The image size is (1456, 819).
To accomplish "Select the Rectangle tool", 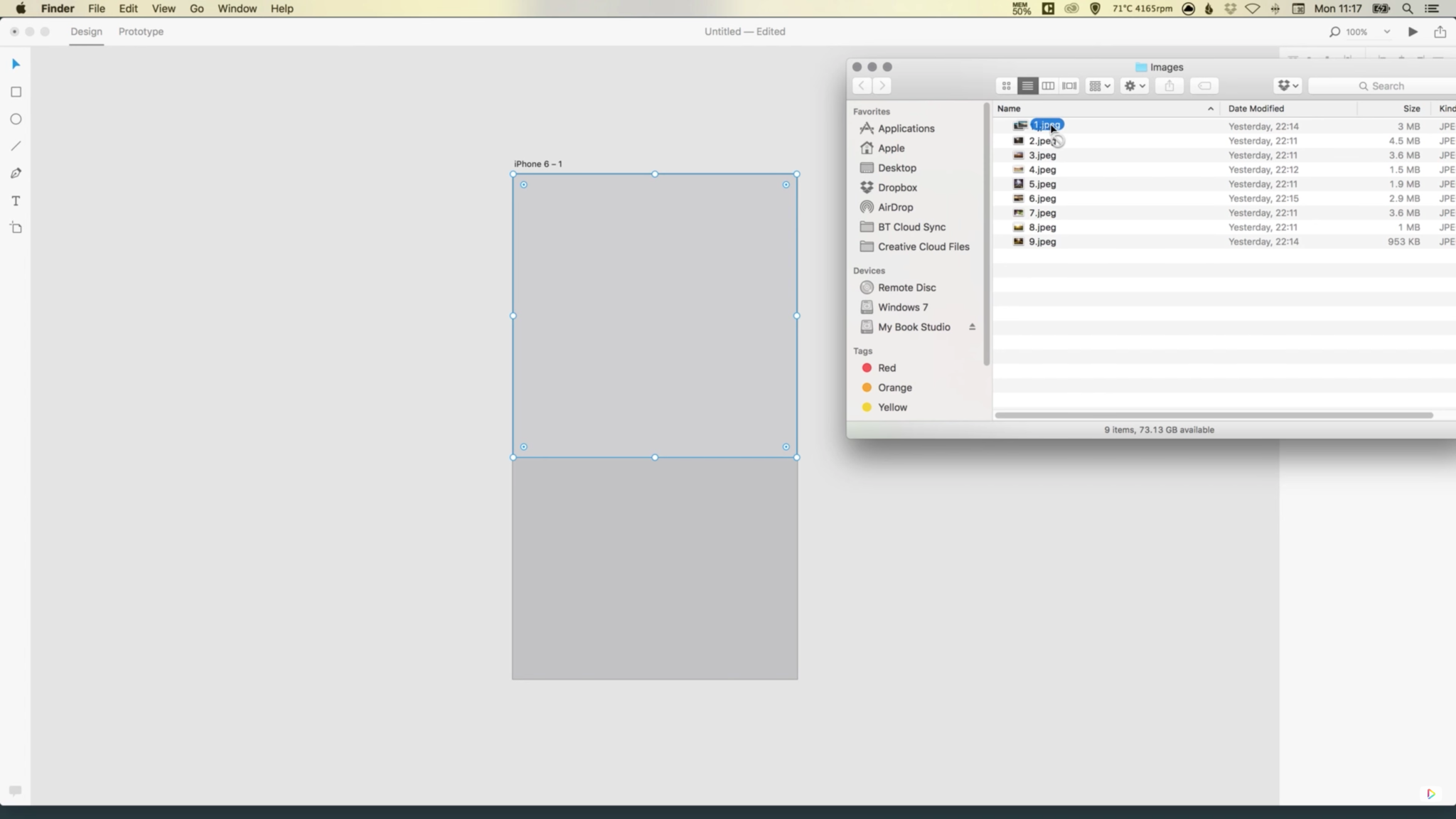I will pos(14,92).
